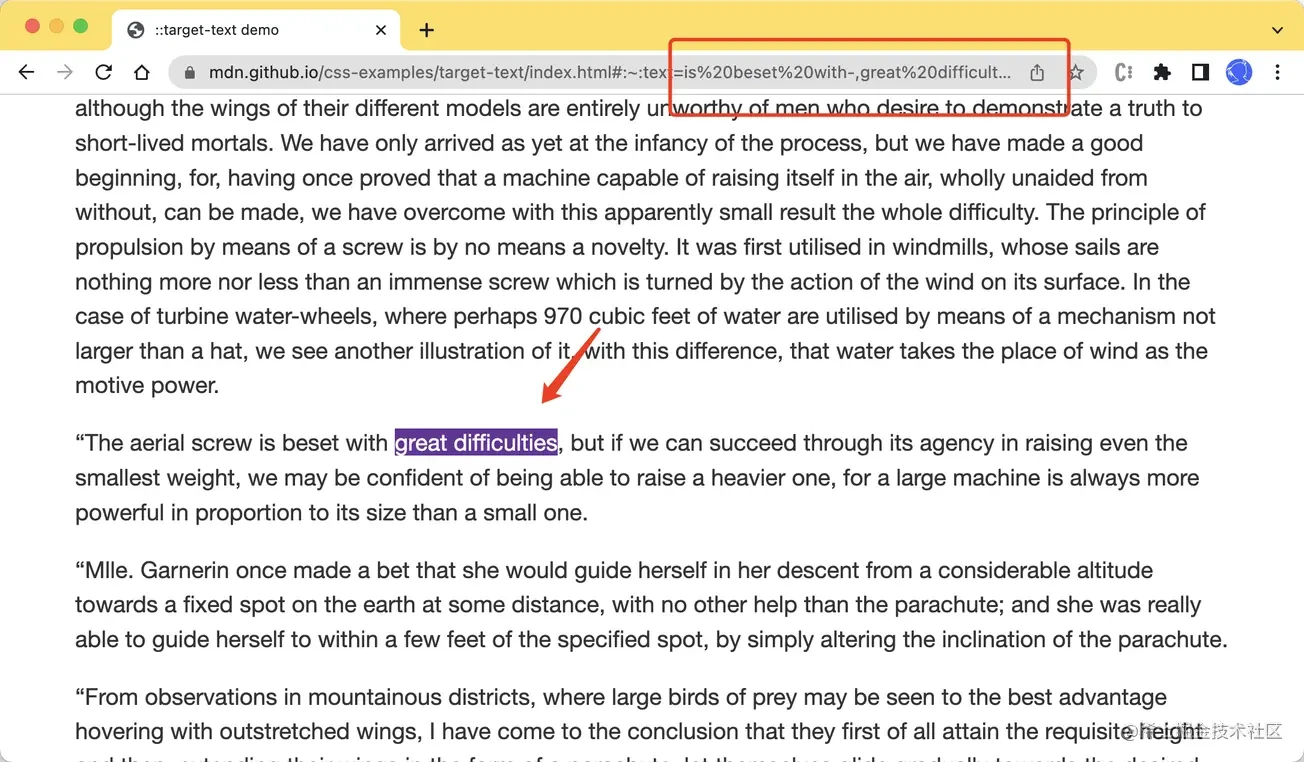View site information via lock icon
The width and height of the screenshot is (1304, 762).
[x=188, y=72]
